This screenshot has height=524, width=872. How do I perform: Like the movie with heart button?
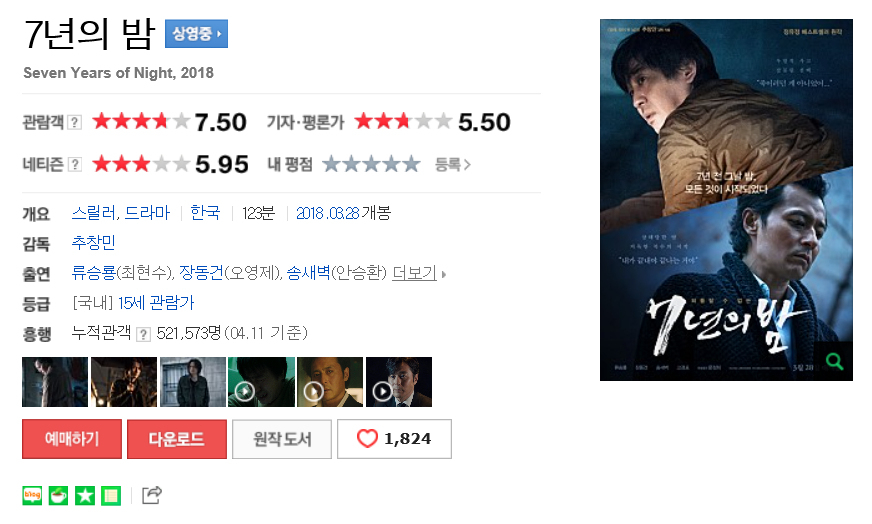(394, 439)
